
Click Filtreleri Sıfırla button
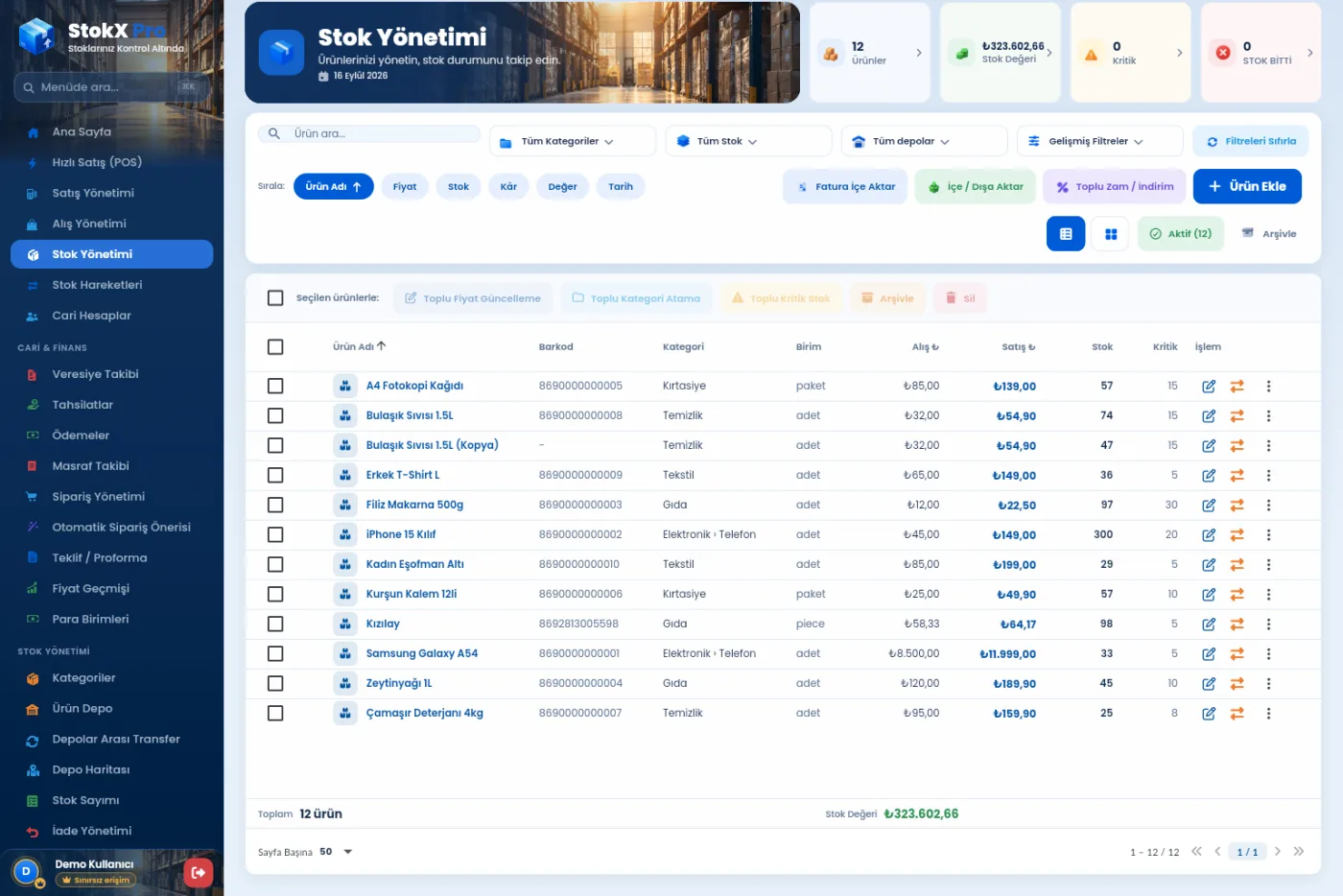click(1251, 141)
